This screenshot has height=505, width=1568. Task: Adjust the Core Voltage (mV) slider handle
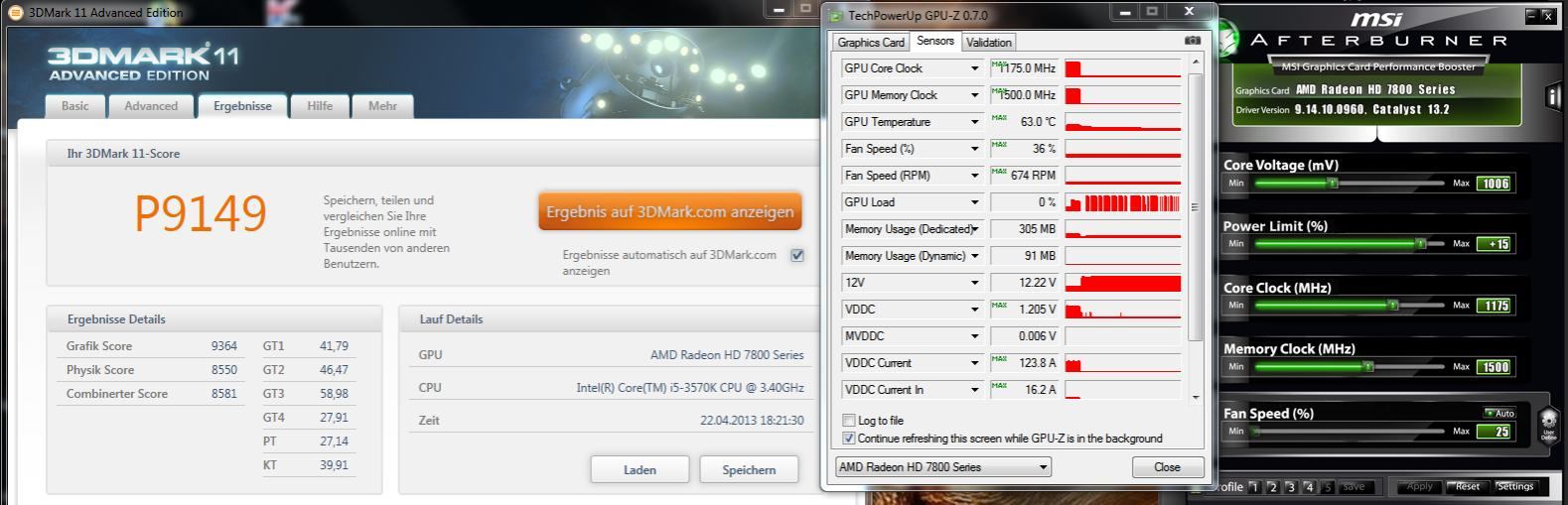1333,184
